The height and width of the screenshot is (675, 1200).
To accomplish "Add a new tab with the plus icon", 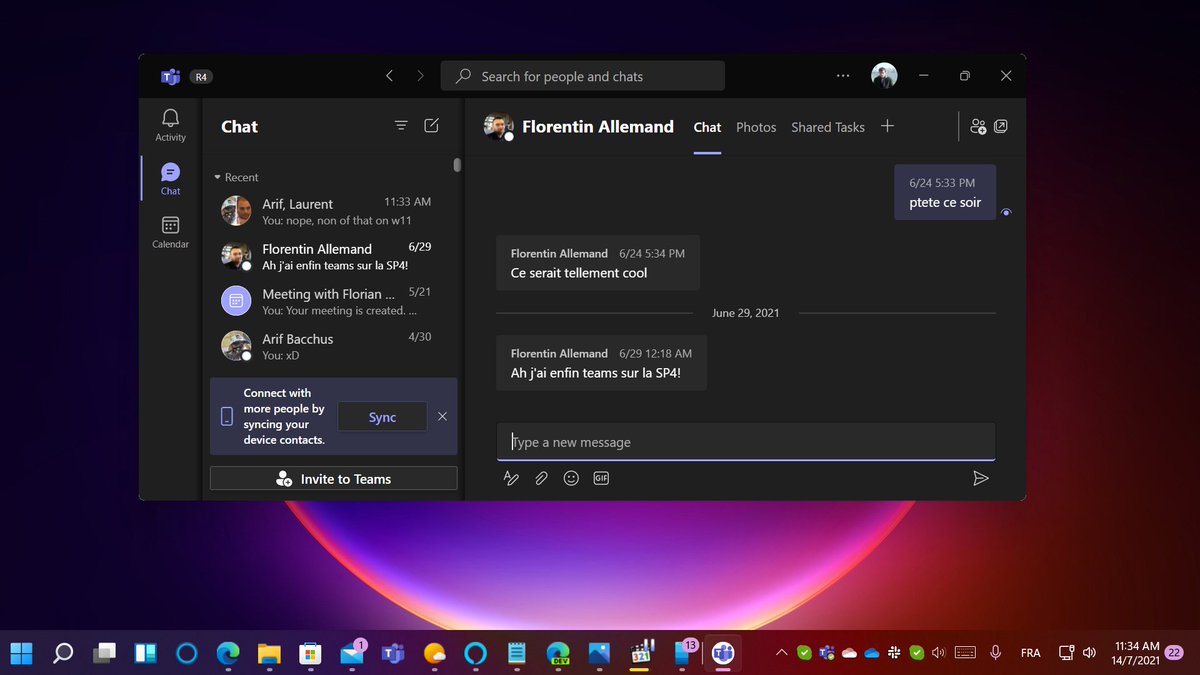I will tap(887, 126).
